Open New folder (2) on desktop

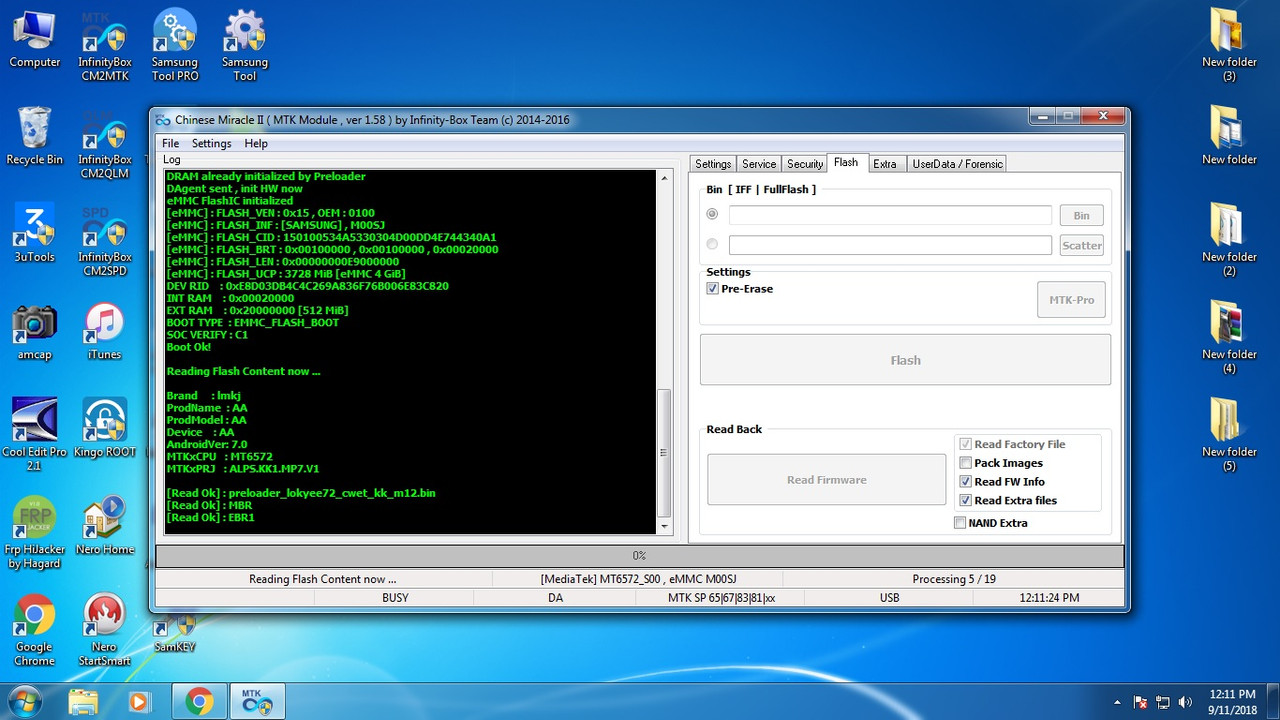1229,241
